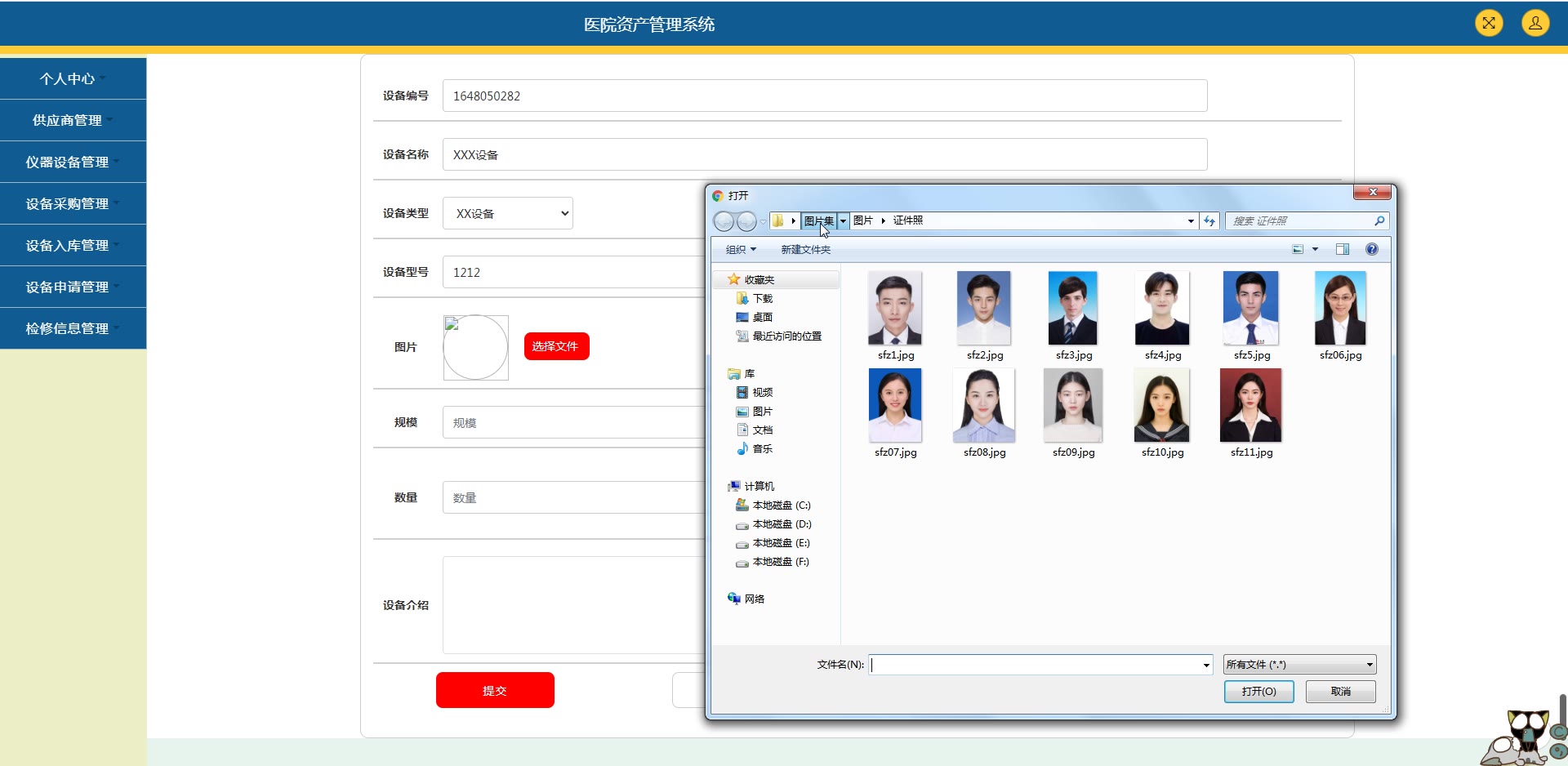This screenshot has width=1568, height=766.
Task: Select the sfz1.jpg thumbnail
Action: click(895, 308)
